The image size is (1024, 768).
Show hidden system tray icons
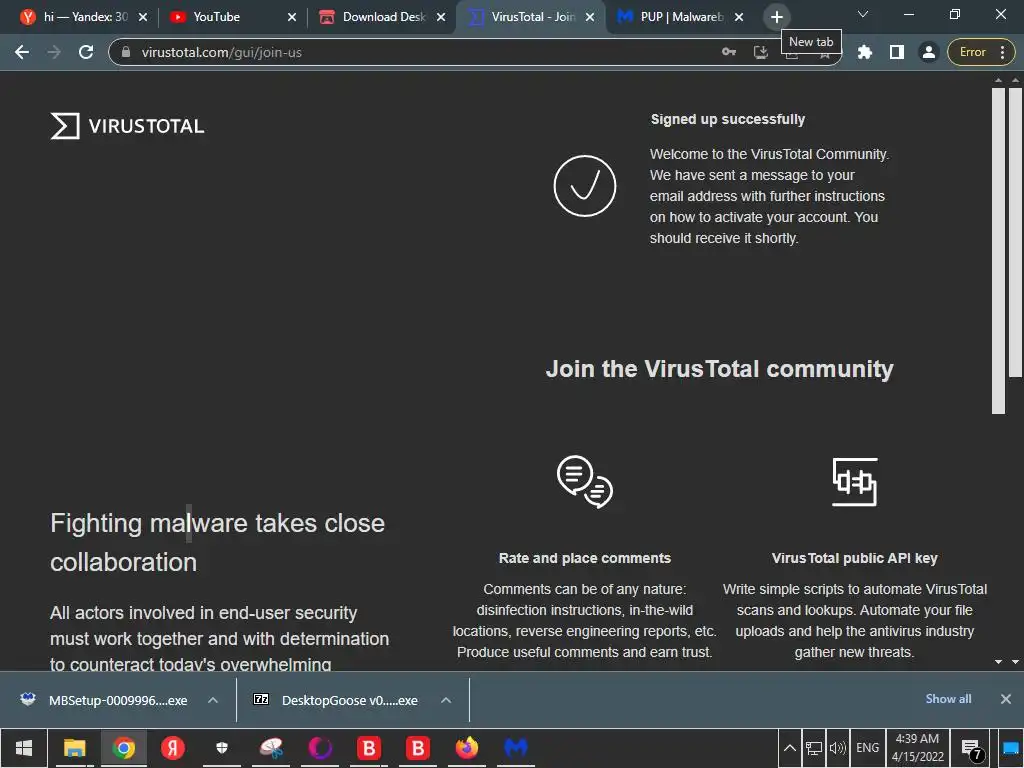click(790, 748)
